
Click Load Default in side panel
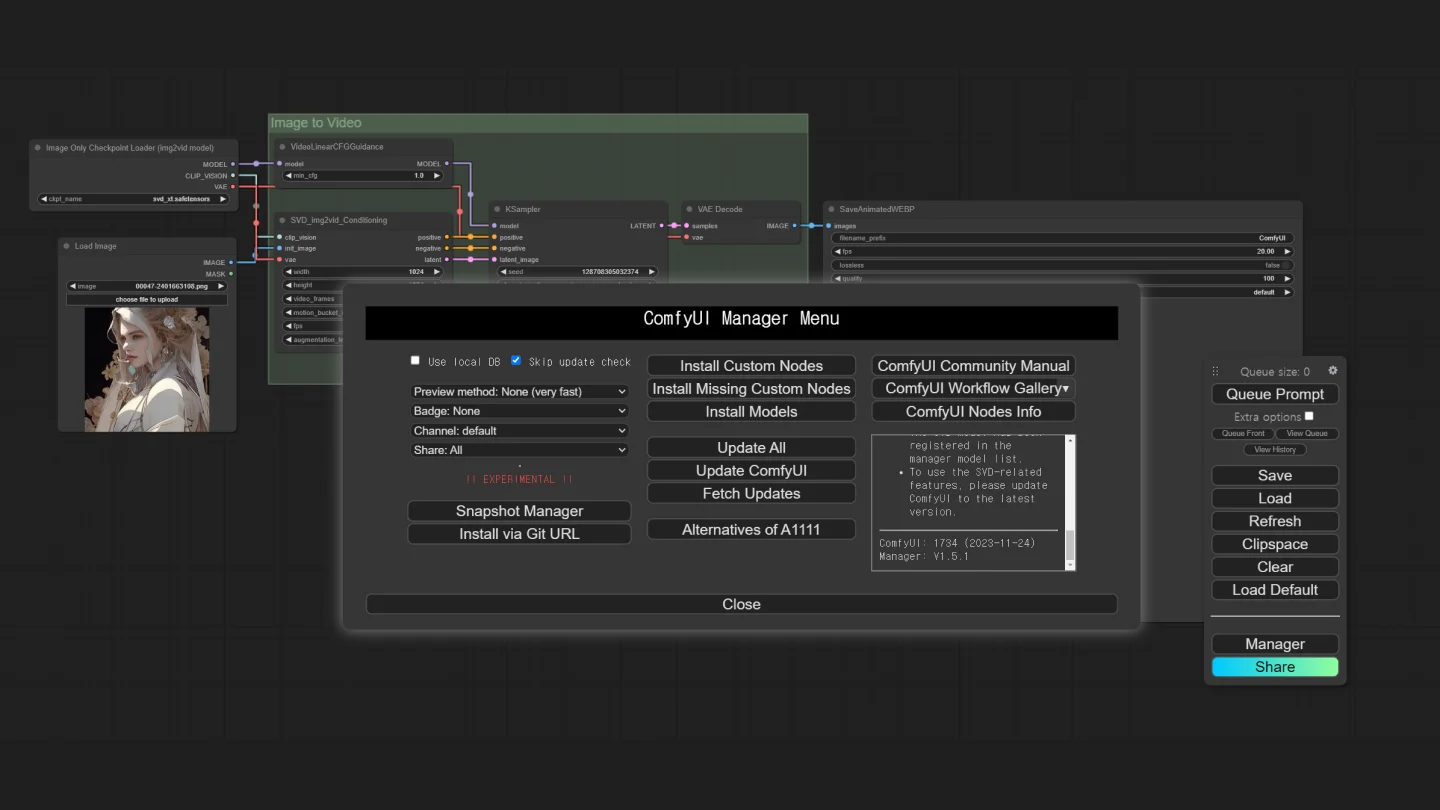coord(1275,590)
